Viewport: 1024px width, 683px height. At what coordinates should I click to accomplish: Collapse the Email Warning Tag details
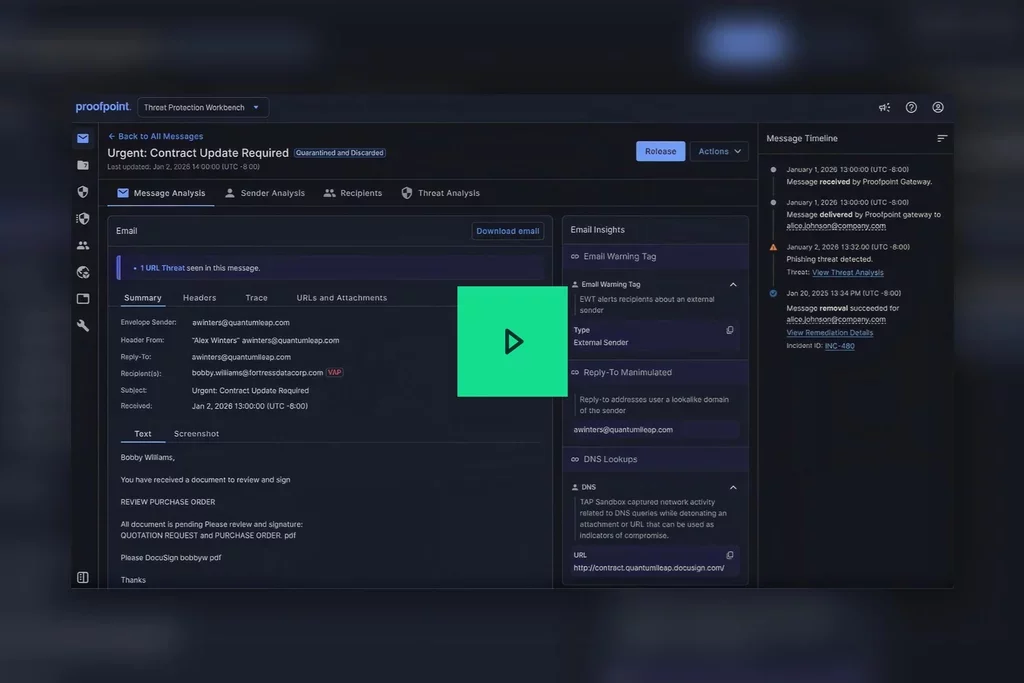point(733,285)
